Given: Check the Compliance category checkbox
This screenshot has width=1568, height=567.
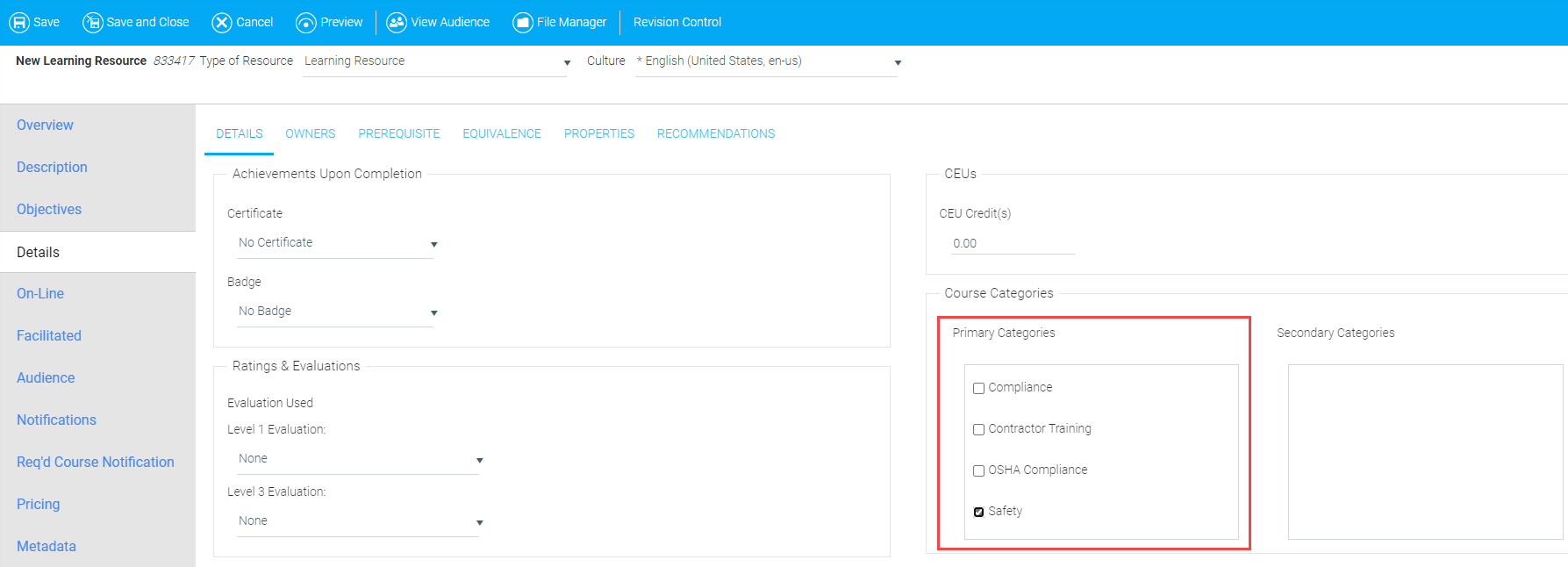Looking at the screenshot, I should 978,388.
